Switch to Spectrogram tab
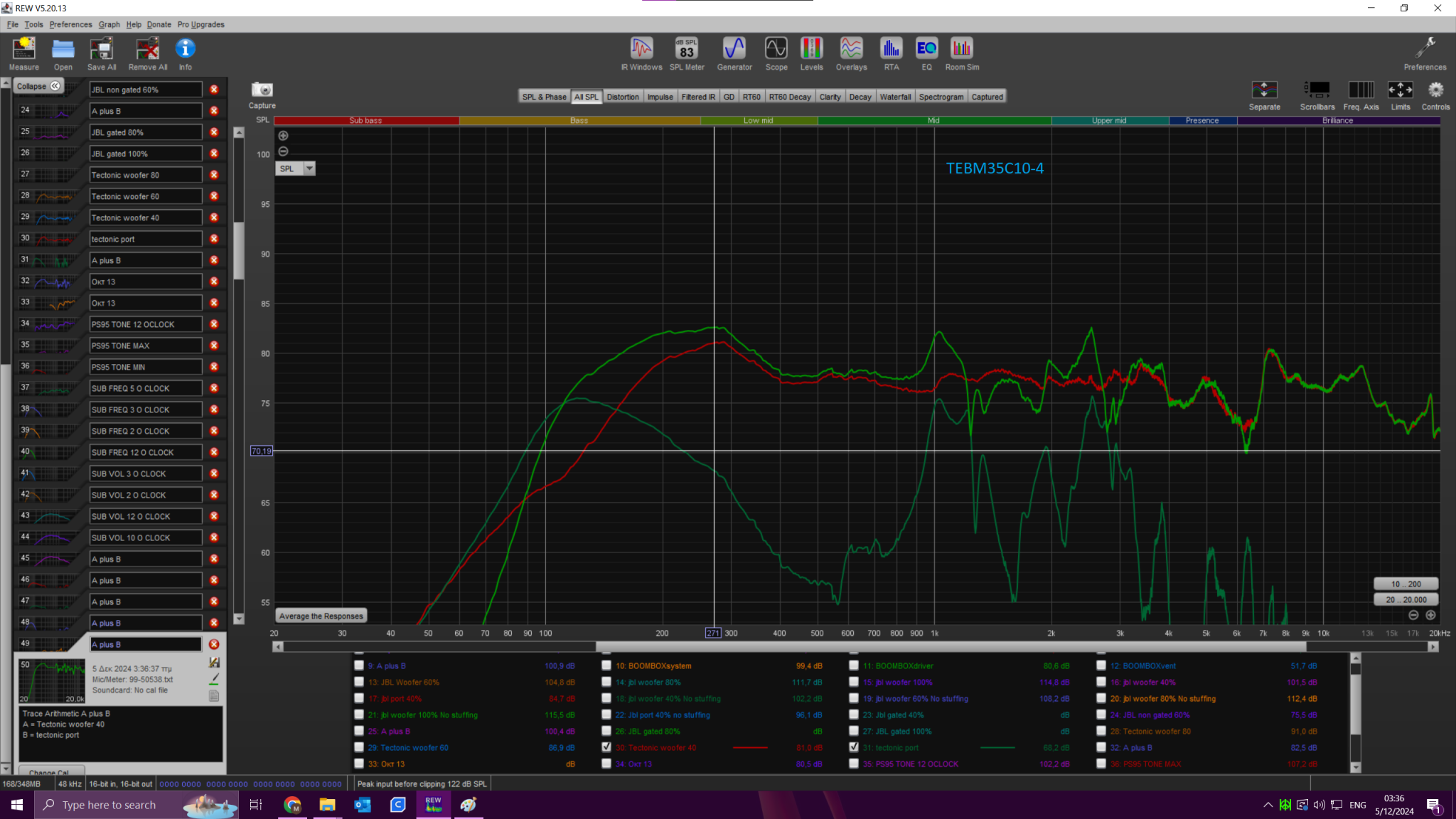1456x819 pixels. [x=941, y=97]
